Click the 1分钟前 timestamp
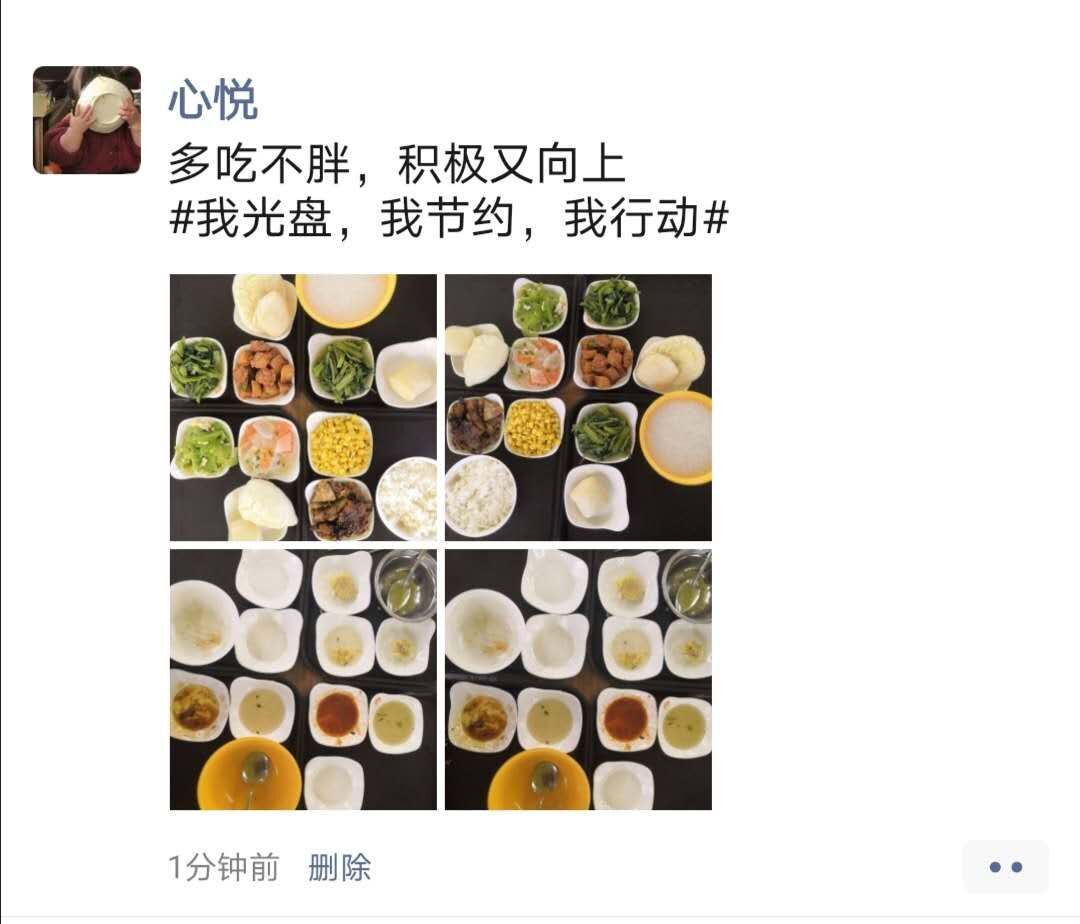The height and width of the screenshot is (924, 1080). (x=224, y=868)
